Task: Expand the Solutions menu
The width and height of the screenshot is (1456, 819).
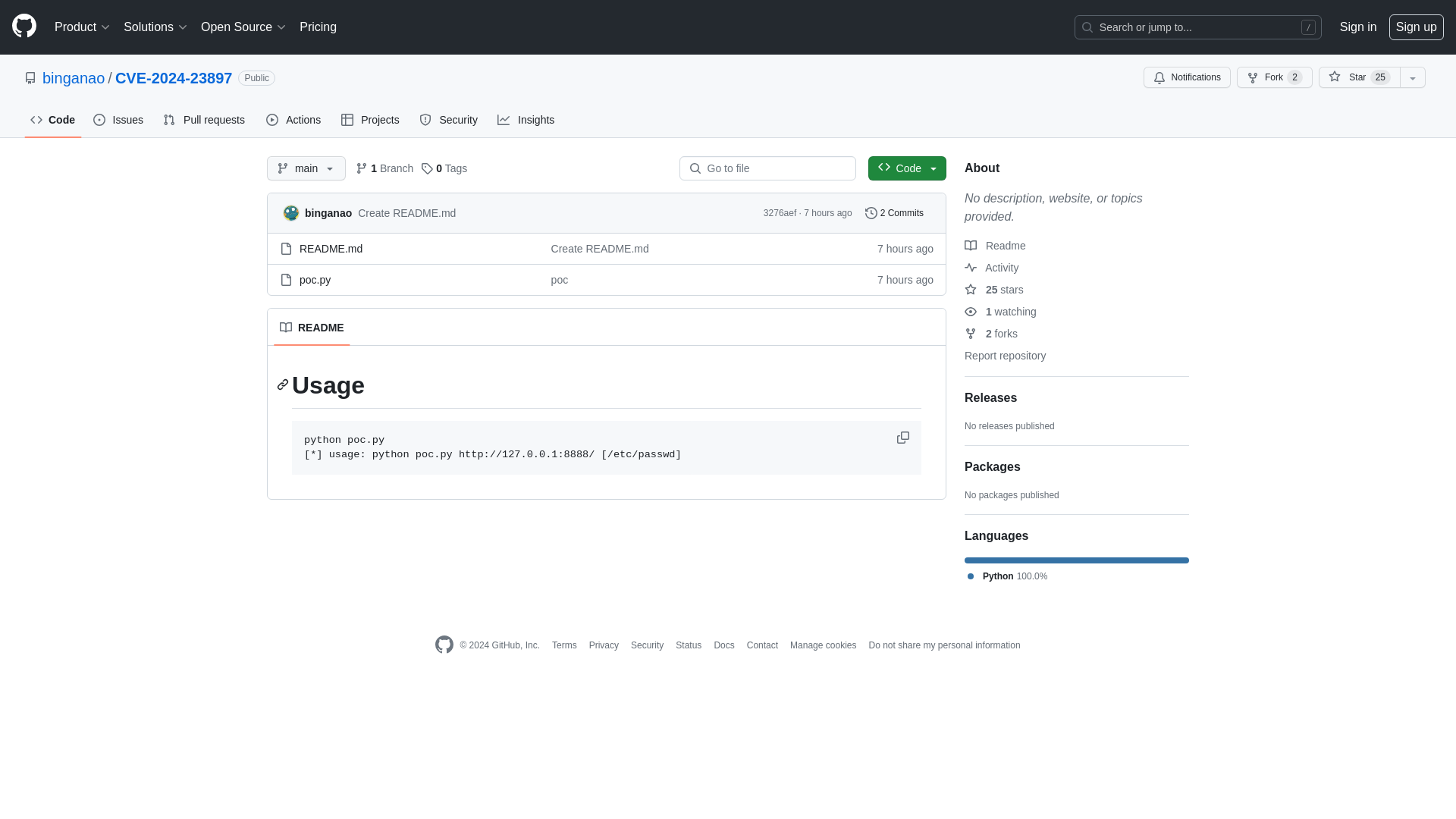Action: tap(155, 27)
